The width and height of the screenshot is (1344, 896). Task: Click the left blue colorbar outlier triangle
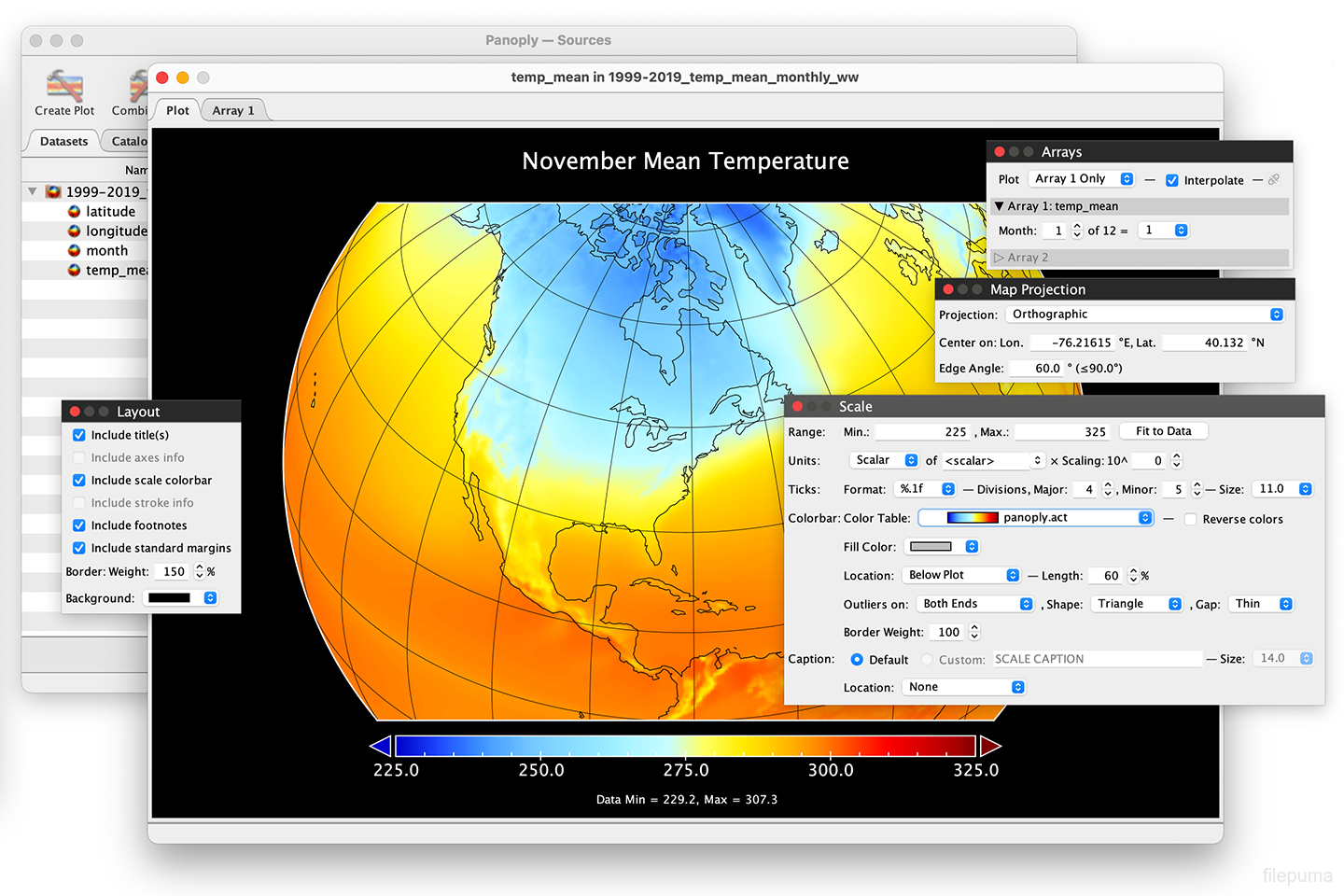coord(381,746)
